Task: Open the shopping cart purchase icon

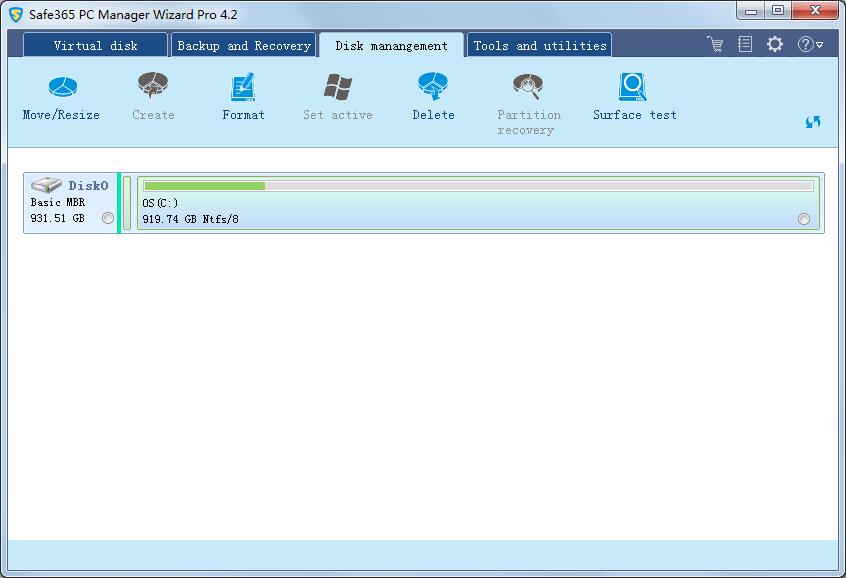Action: pyautogui.click(x=715, y=44)
